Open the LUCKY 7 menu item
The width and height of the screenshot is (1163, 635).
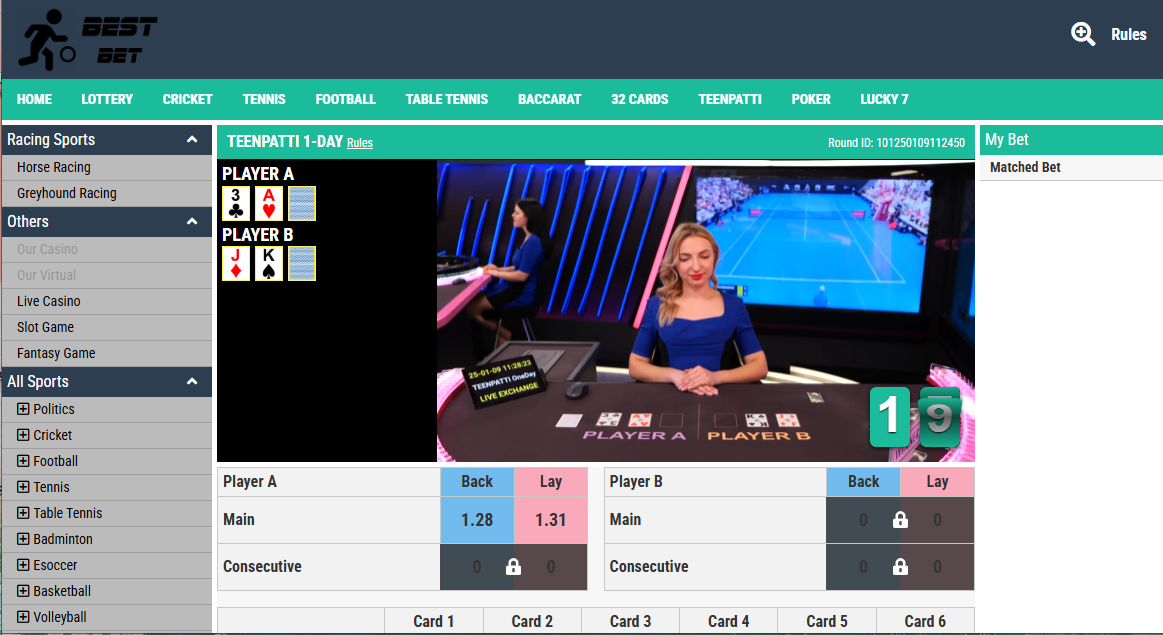click(884, 99)
